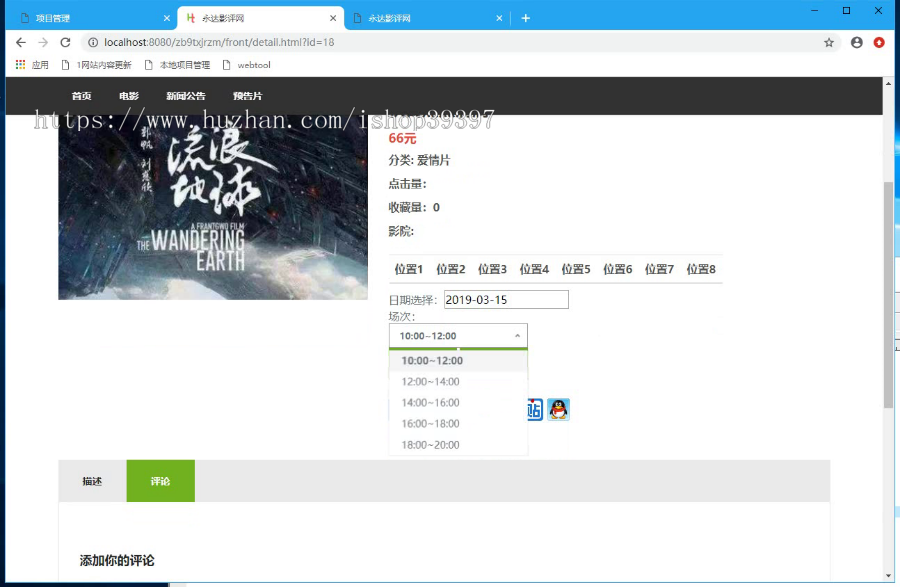The width and height of the screenshot is (900, 587).
Task: Switch to the 评论 tab
Action: coord(161,481)
